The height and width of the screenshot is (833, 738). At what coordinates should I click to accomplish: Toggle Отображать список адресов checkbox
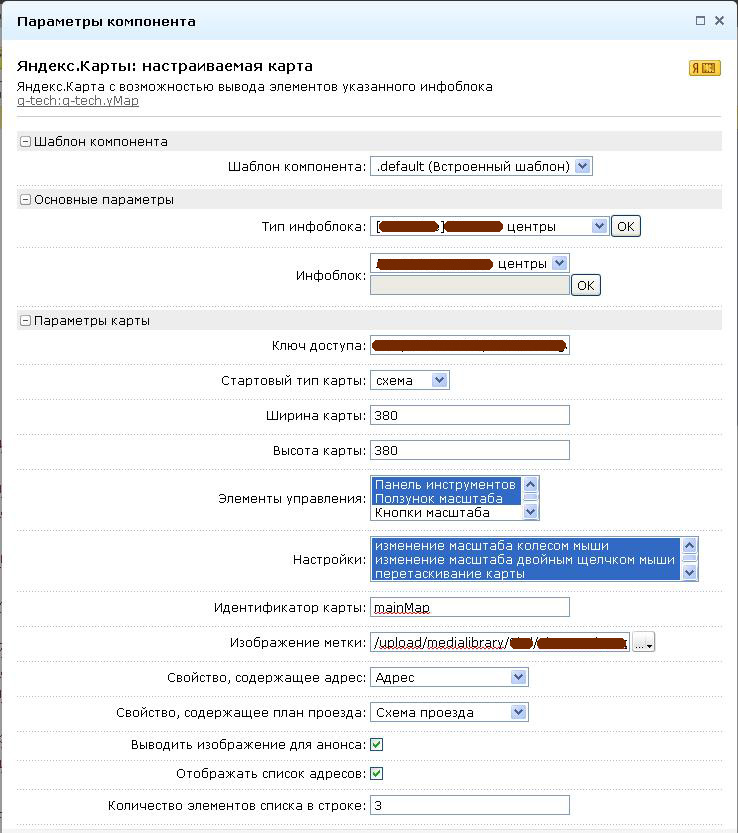click(x=377, y=774)
